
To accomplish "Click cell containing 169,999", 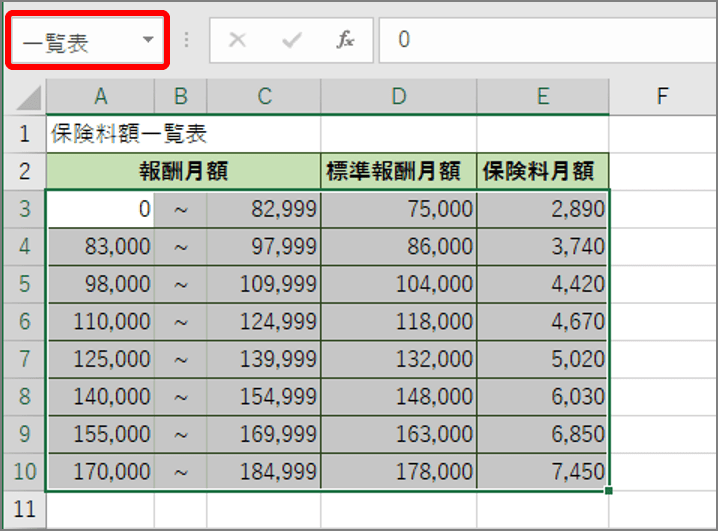I will (x=264, y=434).
